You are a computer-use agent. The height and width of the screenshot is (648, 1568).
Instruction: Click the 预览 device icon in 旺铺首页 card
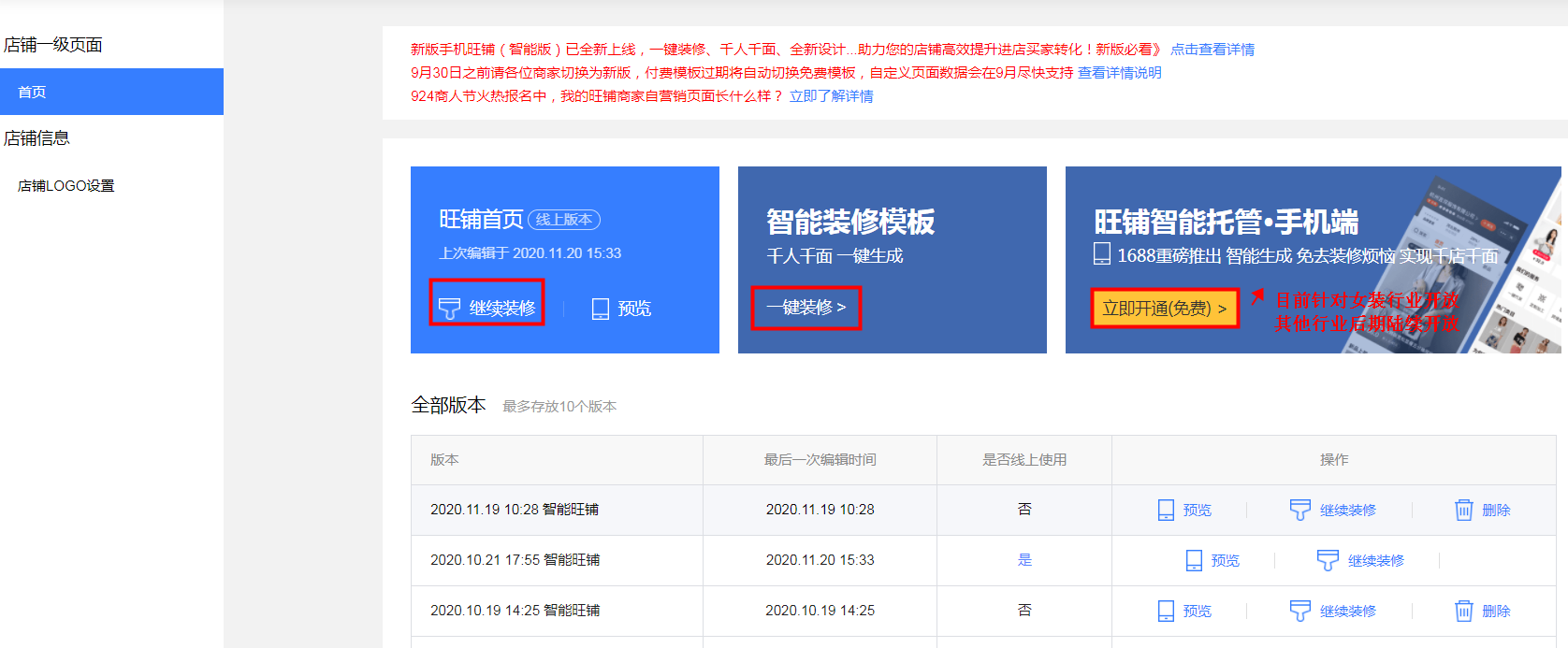[x=601, y=309]
